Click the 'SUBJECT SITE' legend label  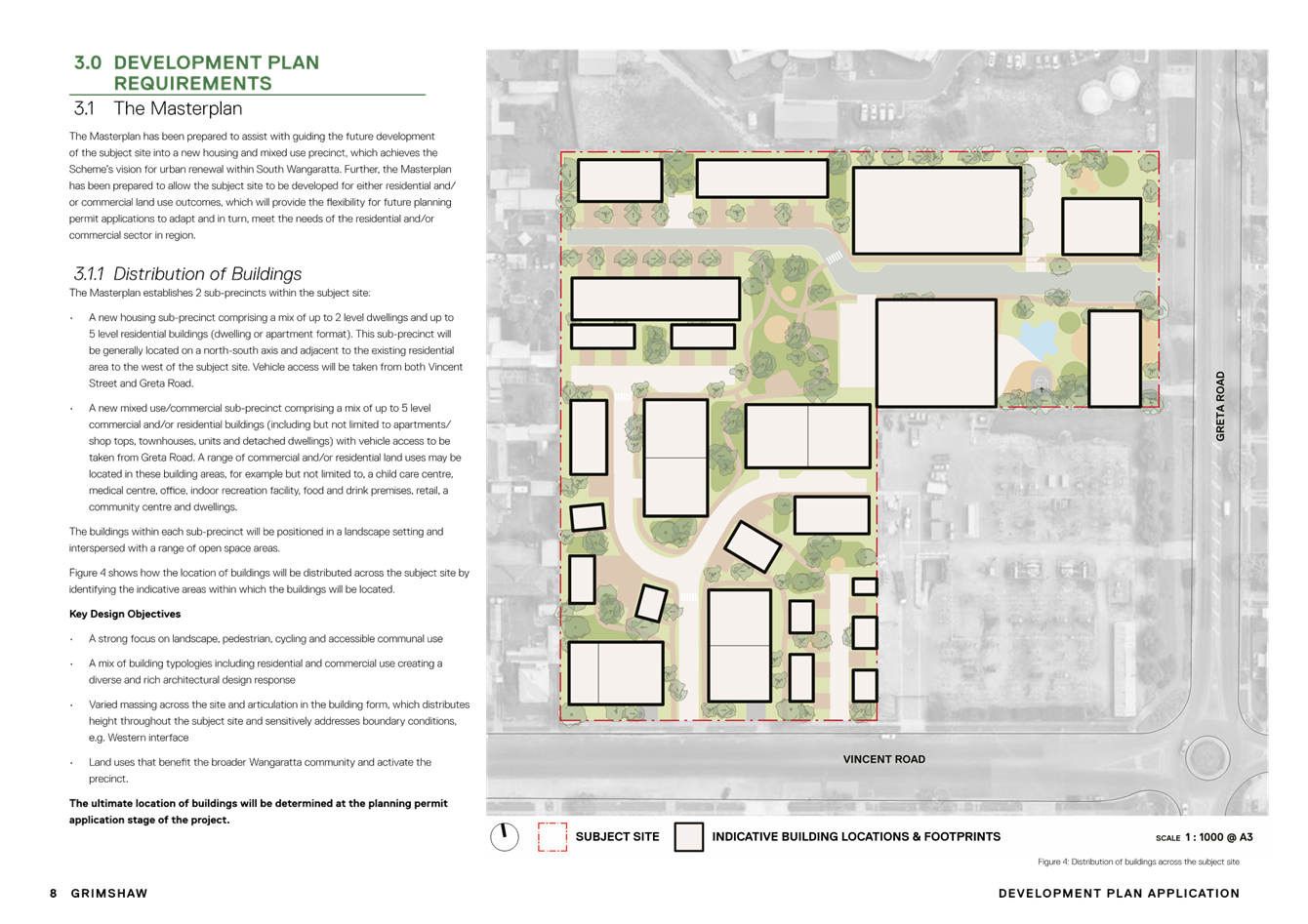(617, 837)
